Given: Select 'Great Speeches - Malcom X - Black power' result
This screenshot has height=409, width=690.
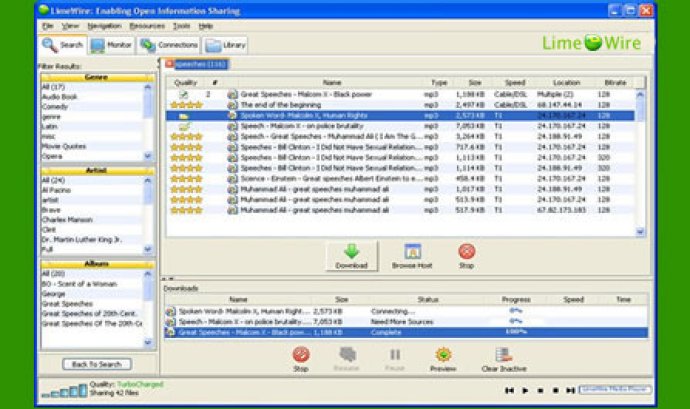Looking at the screenshot, I should [x=400, y=94].
